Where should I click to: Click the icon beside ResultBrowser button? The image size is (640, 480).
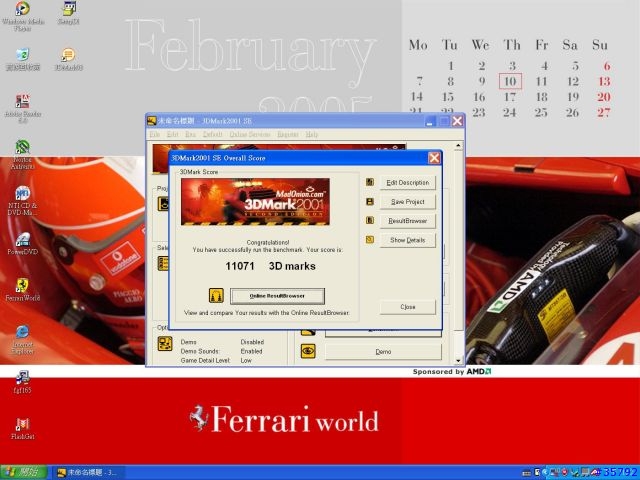coord(370,220)
